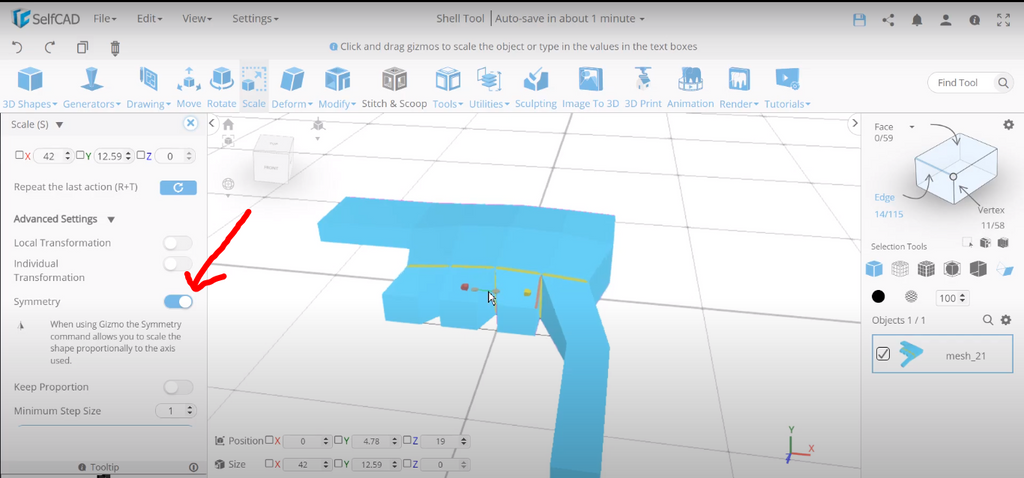Expand the Scale (S) panel arrow
Image resolution: width=1024 pixels, height=478 pixels.
pyautogui.click(x=59, y=124)
